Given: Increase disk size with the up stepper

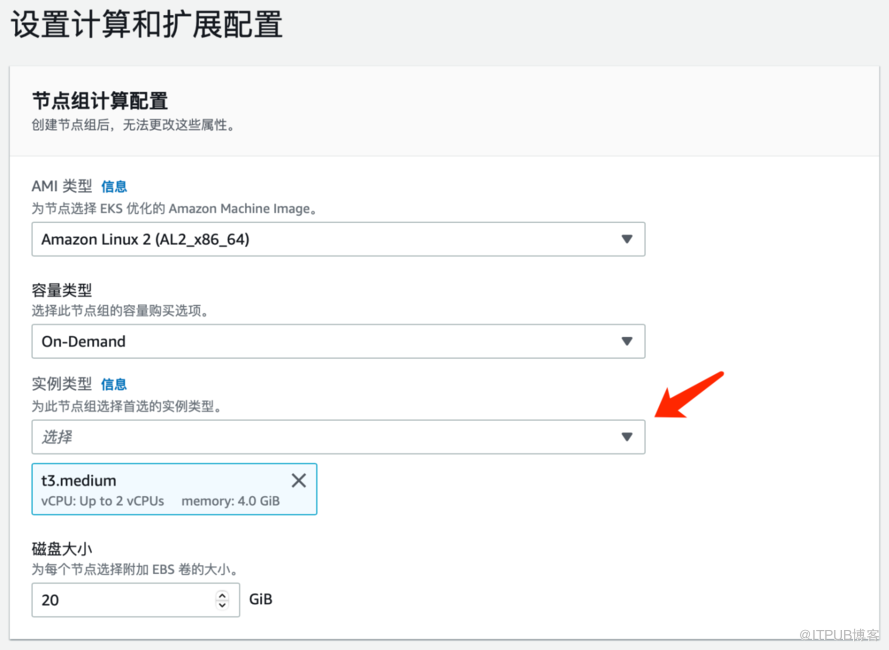Looking at the screenshot, I should (222, 595).
